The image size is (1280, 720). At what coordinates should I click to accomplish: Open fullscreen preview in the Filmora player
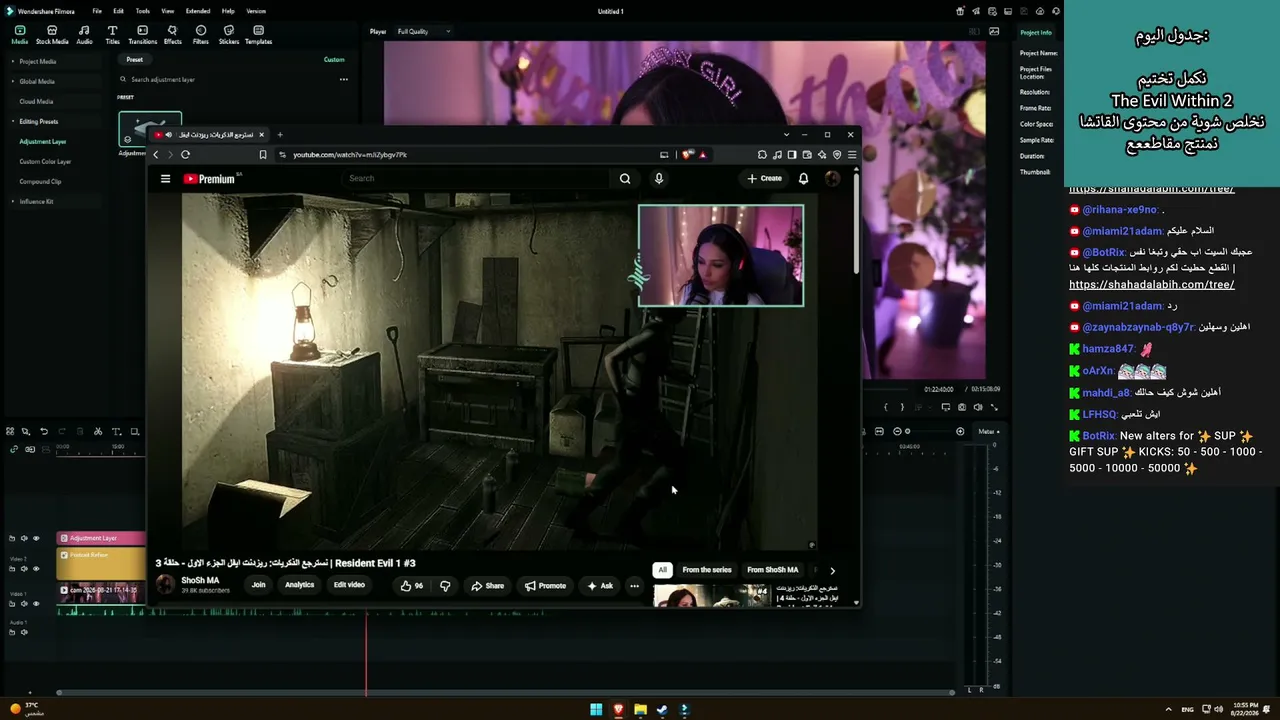[x=994, y=407]
